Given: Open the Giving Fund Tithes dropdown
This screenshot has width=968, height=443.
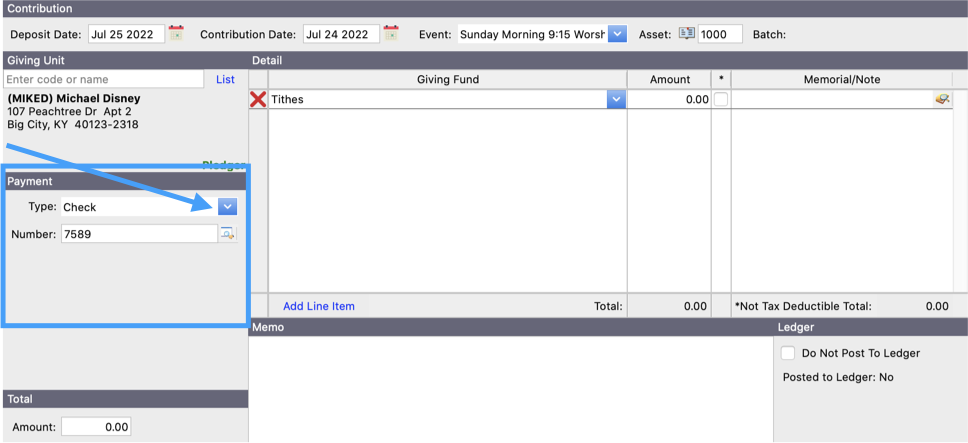Looking at the screenshot, I should [x=616, y=99].
